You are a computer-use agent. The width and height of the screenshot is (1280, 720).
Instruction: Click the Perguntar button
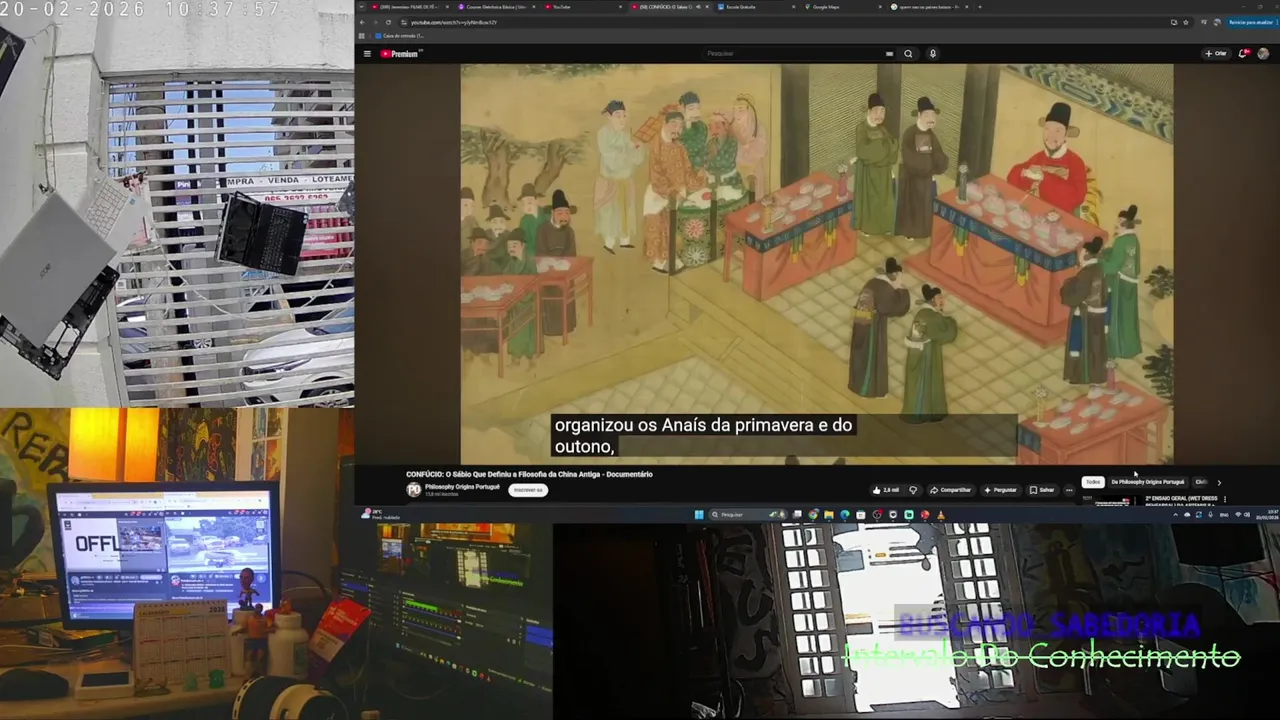coord(999,490)
